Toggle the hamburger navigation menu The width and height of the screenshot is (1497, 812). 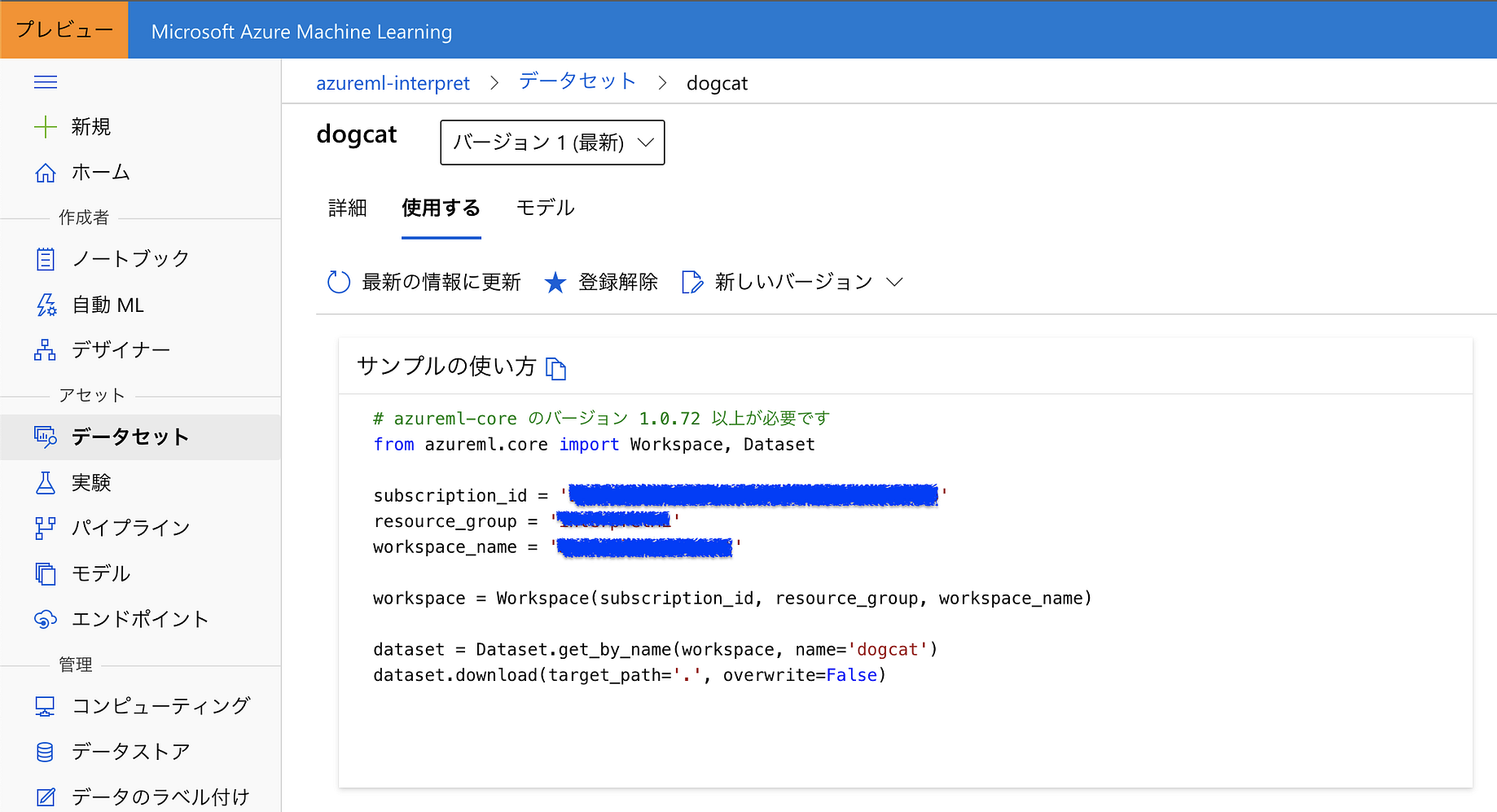pyautogui.click(x=46, y=81)
